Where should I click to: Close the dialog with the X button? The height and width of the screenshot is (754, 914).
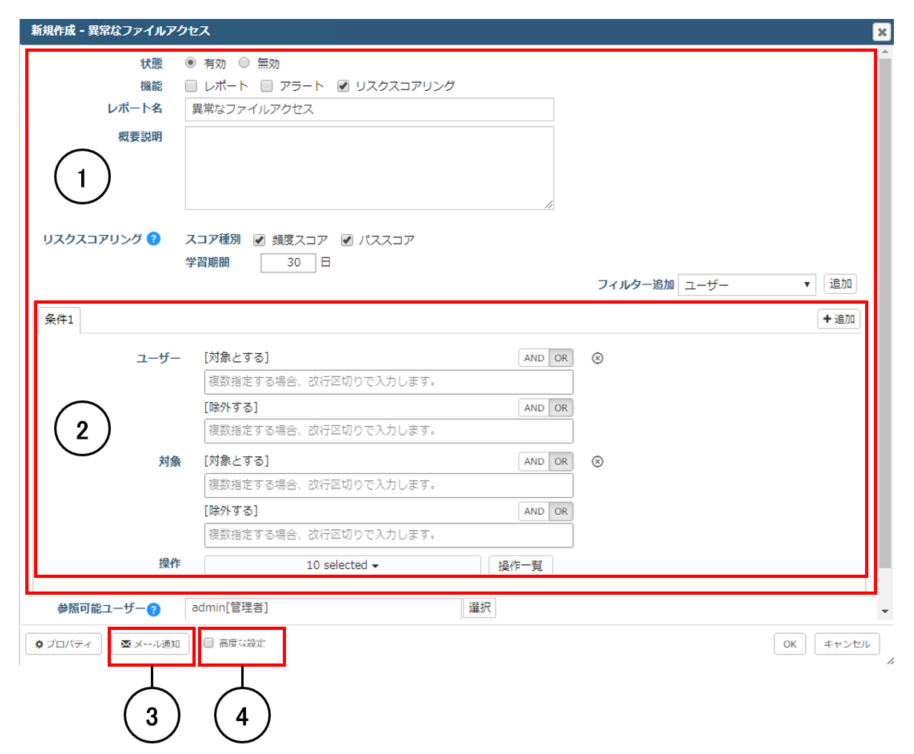click(x=883, y=31)
